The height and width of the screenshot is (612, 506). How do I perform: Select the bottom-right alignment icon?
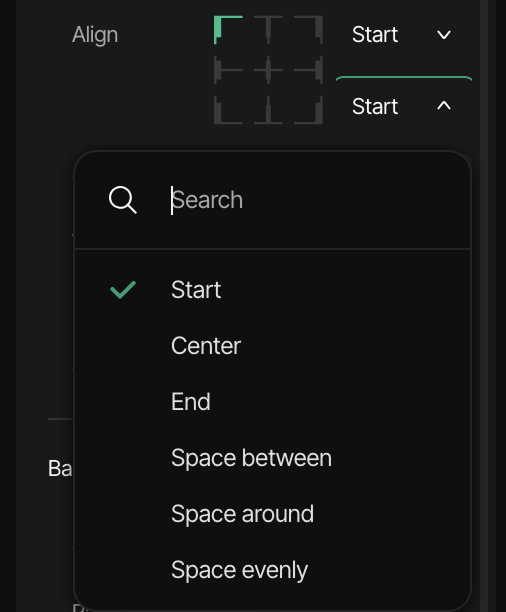pos(308,110)
